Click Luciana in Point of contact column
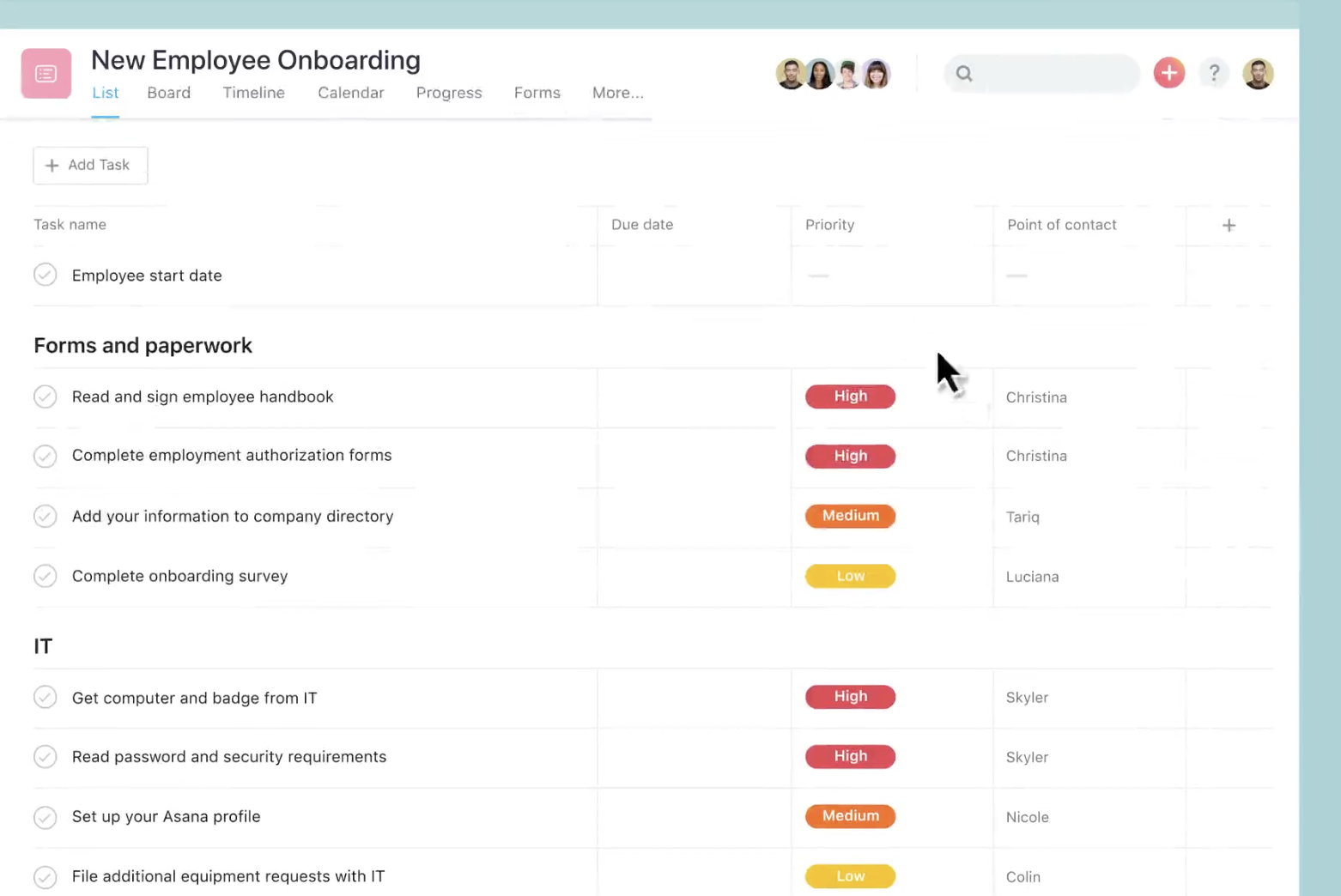1341x896 pixels. pyautogui.click(x=1032, y=577)
